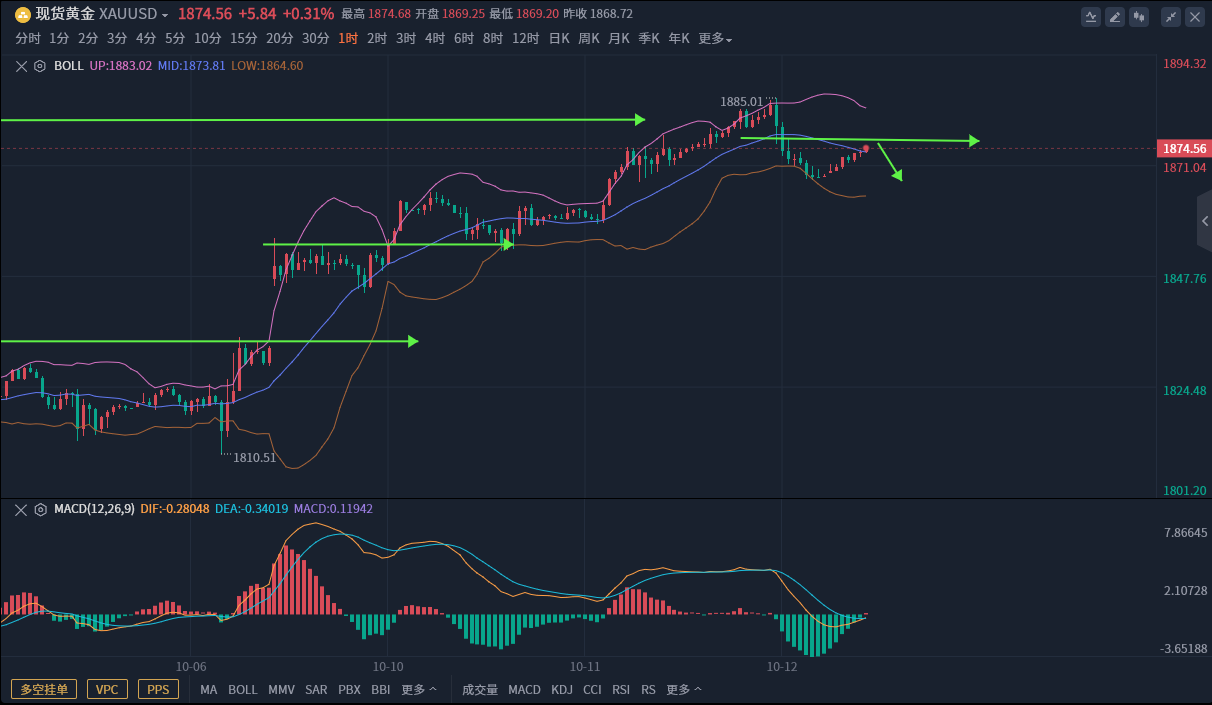Screen dimensions: 1212x705
Task: Remove the BOLL indicator with X icon
Action: point(21,66)
